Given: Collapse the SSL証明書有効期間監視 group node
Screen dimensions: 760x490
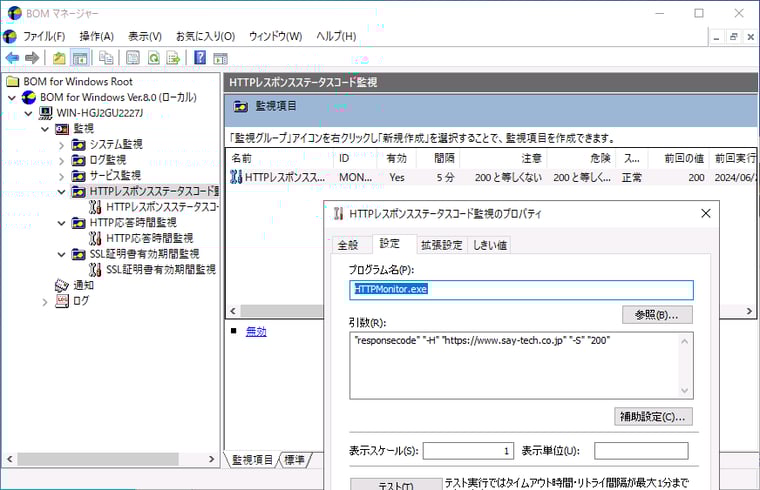Looking at the screenshot, I should click(62, 254).
